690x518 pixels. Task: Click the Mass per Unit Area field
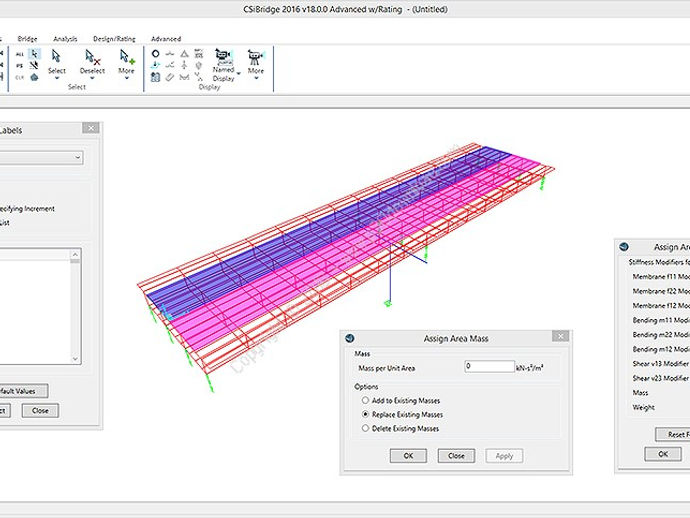pos(489,366)
